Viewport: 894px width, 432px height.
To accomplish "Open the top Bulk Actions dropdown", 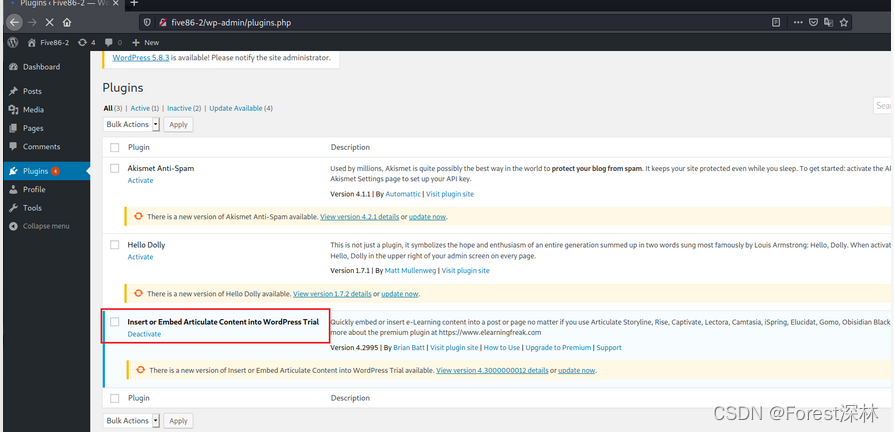I will pos(132,124).
